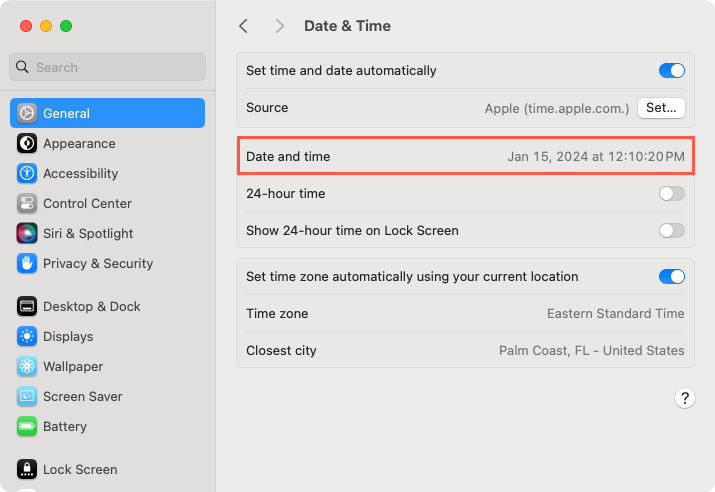Click the Wallpaper flower icon
The image size is (715, 492).
click(27, 366)
